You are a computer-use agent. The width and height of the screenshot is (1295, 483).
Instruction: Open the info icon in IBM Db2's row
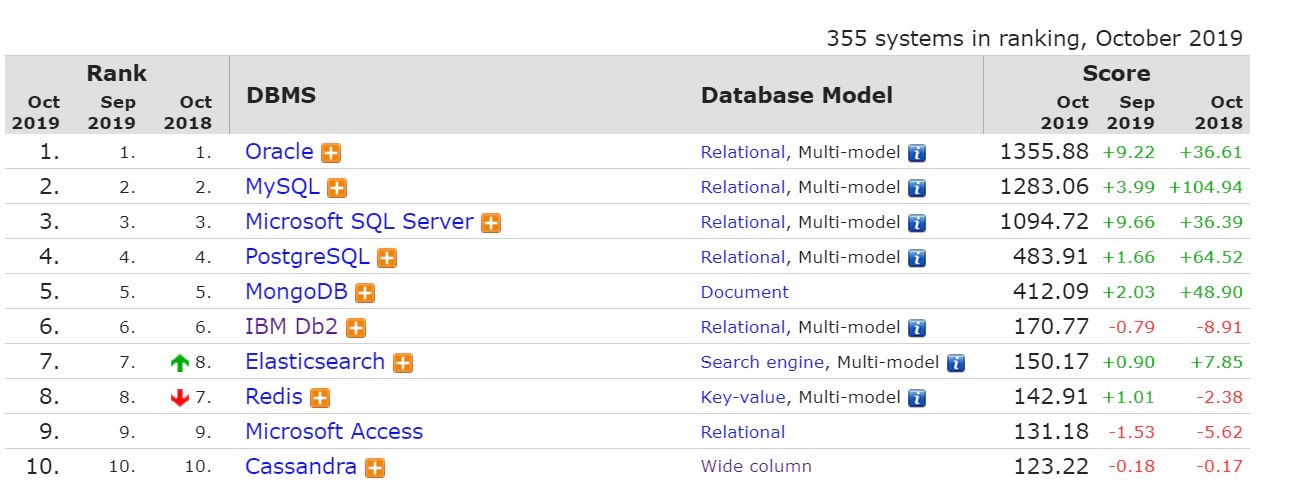tap(917, 329)
